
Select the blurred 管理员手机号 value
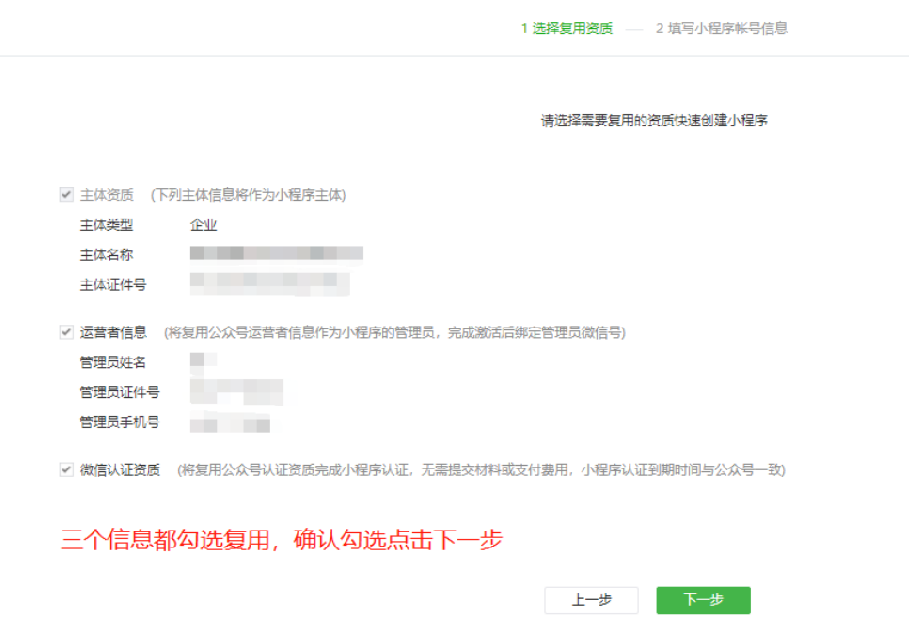click(x=230, y=422)
